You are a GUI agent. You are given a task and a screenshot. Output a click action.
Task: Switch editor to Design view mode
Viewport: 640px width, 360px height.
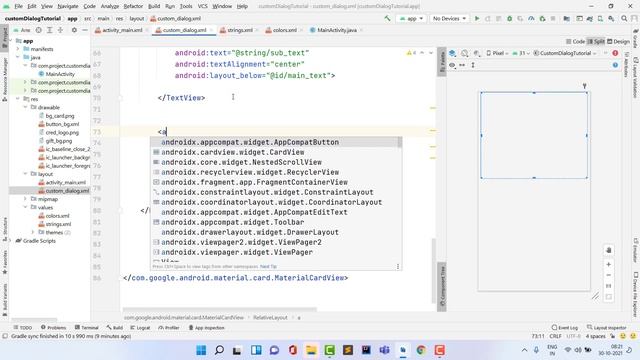[x=618, y=42]
